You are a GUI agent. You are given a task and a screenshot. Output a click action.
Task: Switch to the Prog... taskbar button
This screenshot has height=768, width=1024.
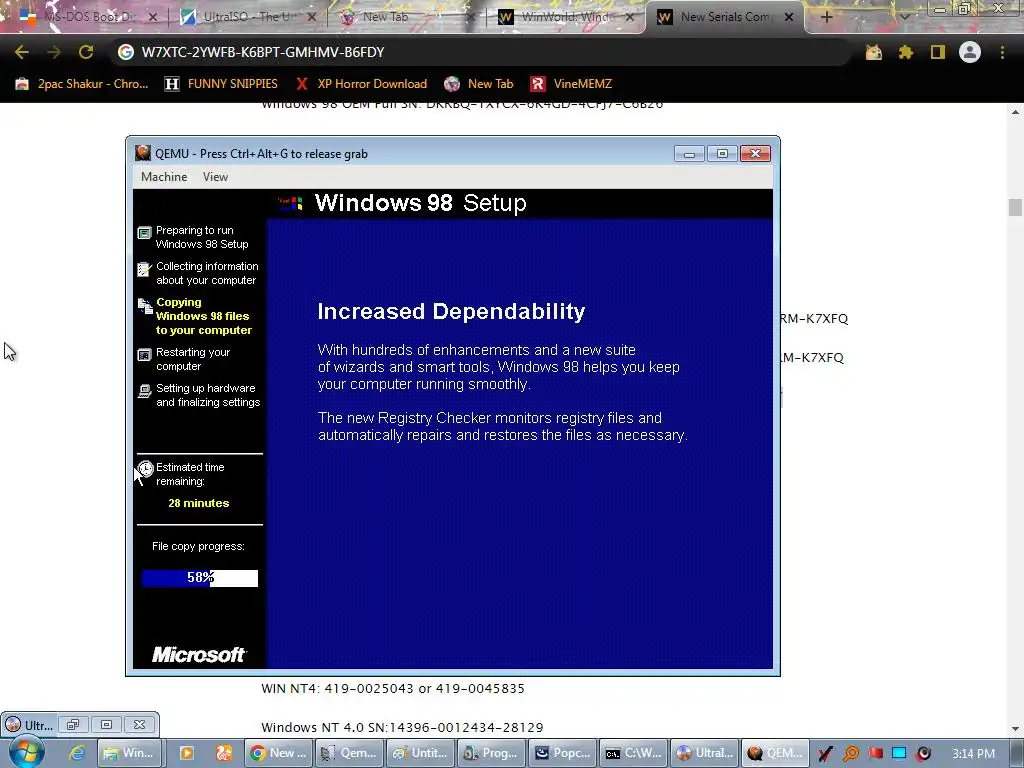click(491, 753)
